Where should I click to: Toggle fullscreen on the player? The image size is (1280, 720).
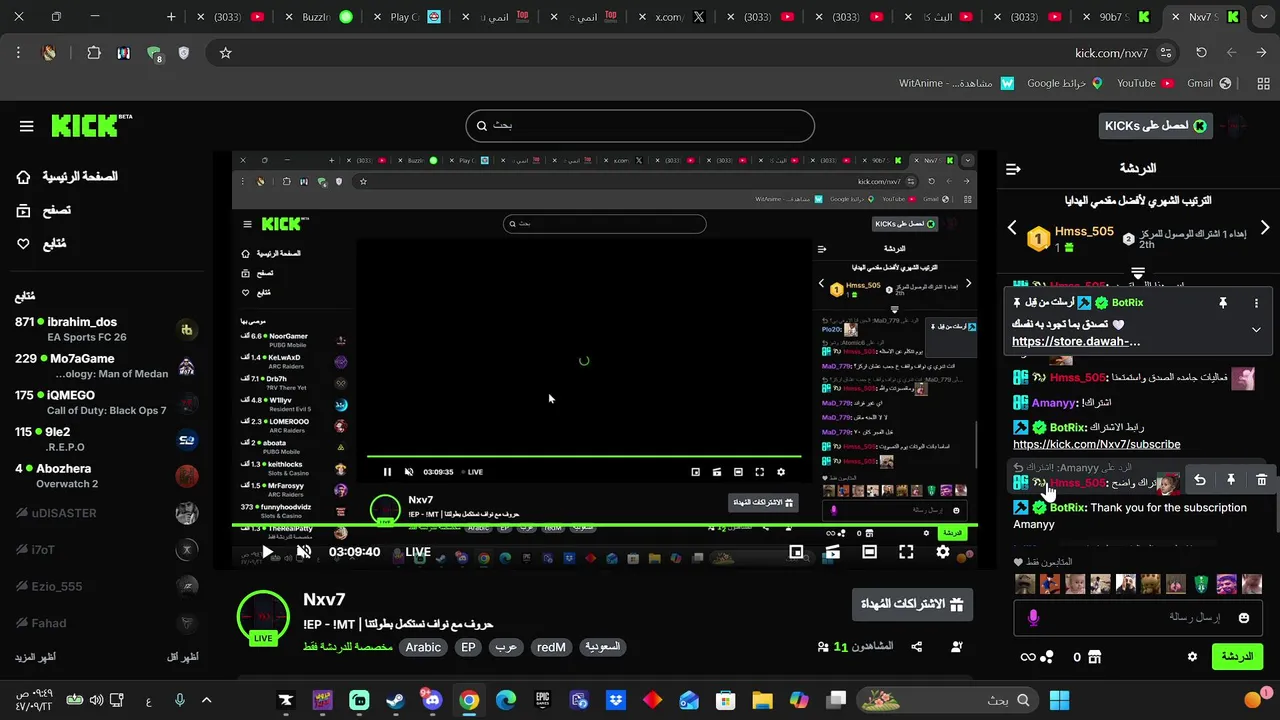pyautogui.click(x=906, y=552)
